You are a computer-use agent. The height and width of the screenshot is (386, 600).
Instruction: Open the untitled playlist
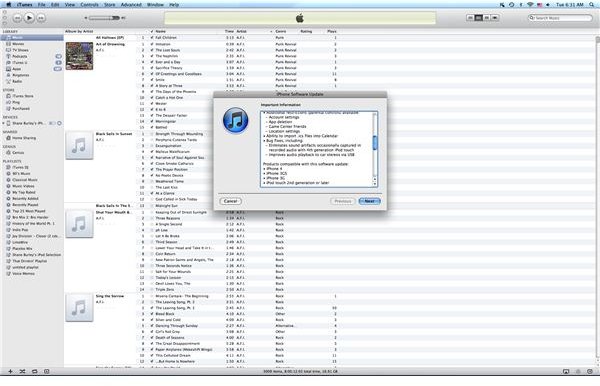32,267
